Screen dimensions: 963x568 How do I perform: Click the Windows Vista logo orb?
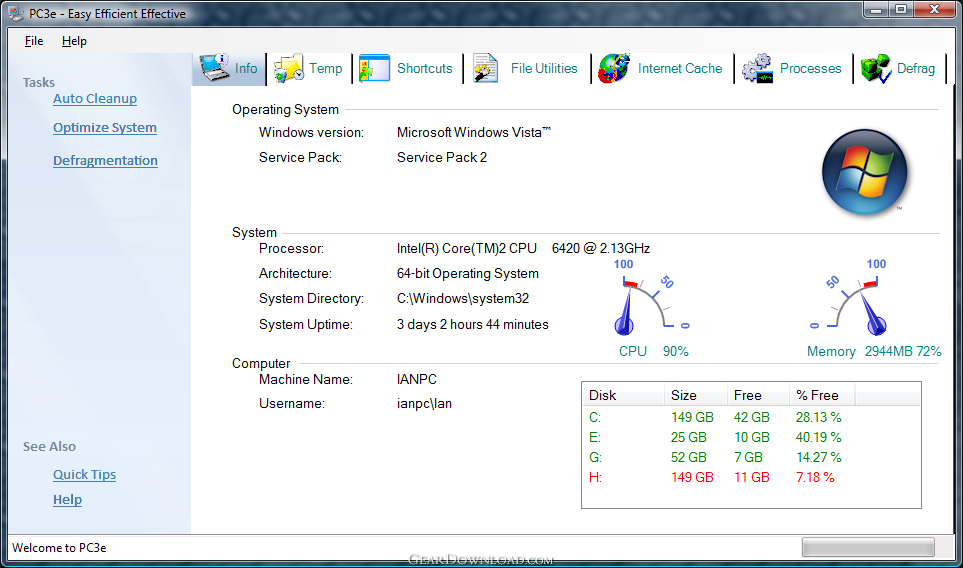tap(864, 171)
